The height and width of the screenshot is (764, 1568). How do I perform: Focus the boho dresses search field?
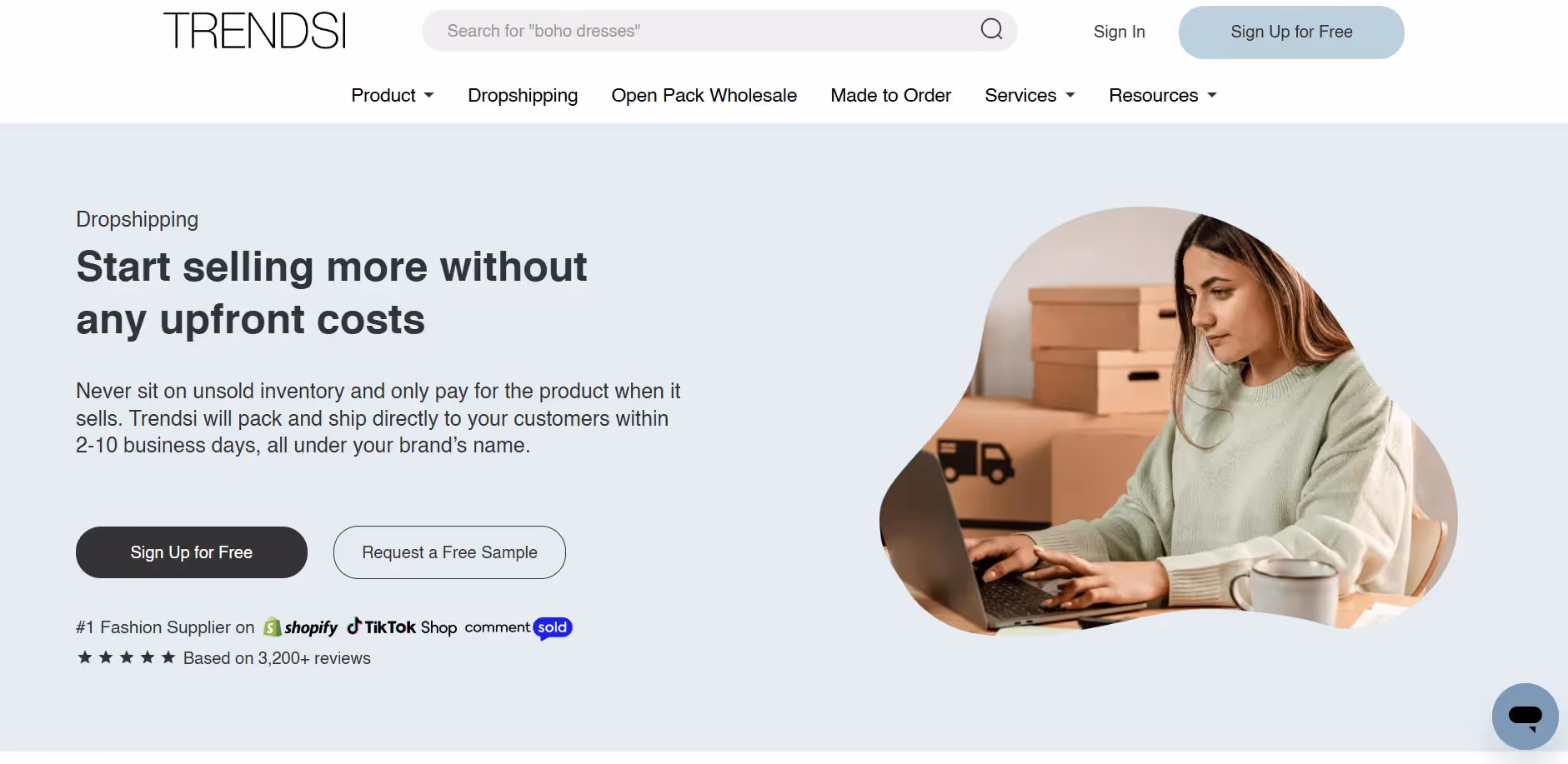point(719,31)
